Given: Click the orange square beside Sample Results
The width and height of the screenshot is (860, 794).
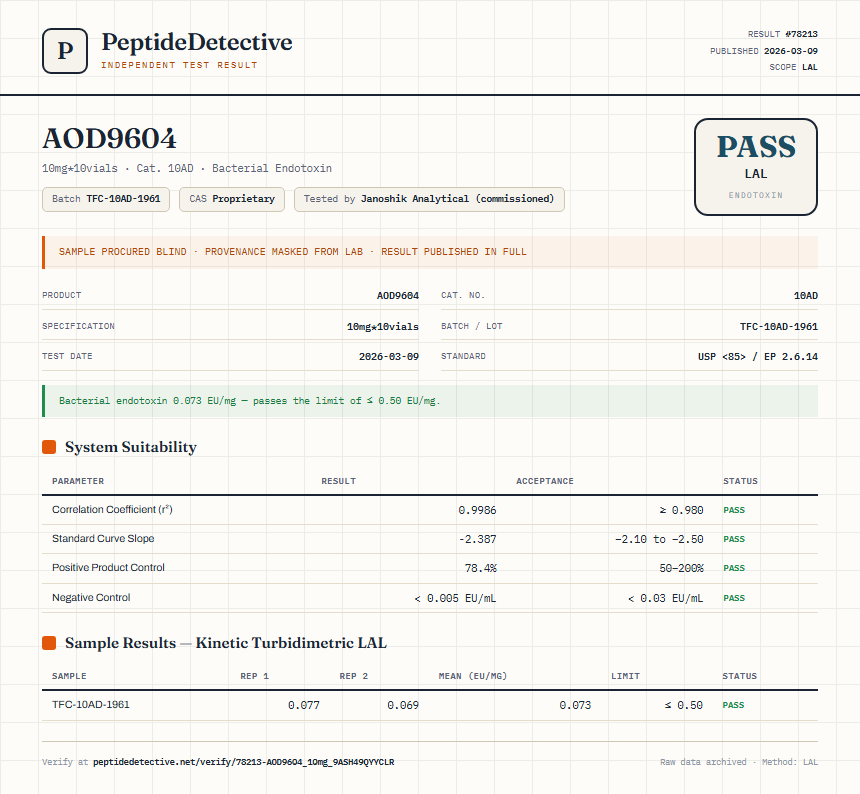Looking at the screenshot, I should 49,643.
